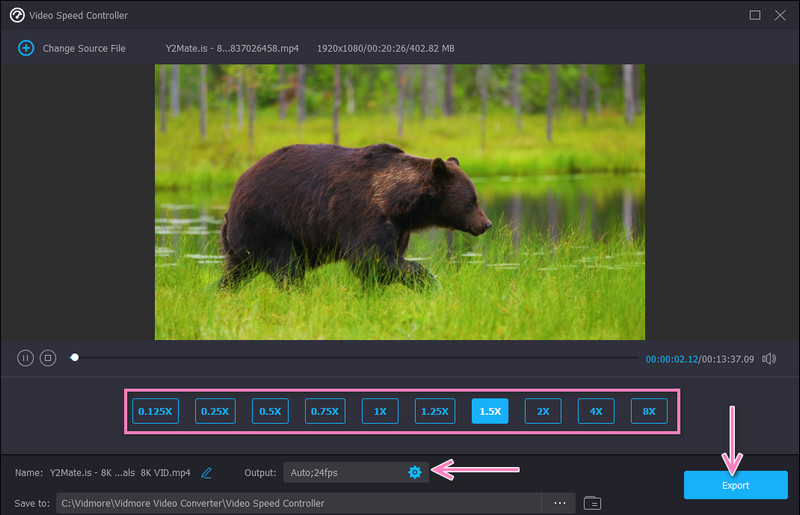Select 0.5X playback speed

tap(270, 411)
